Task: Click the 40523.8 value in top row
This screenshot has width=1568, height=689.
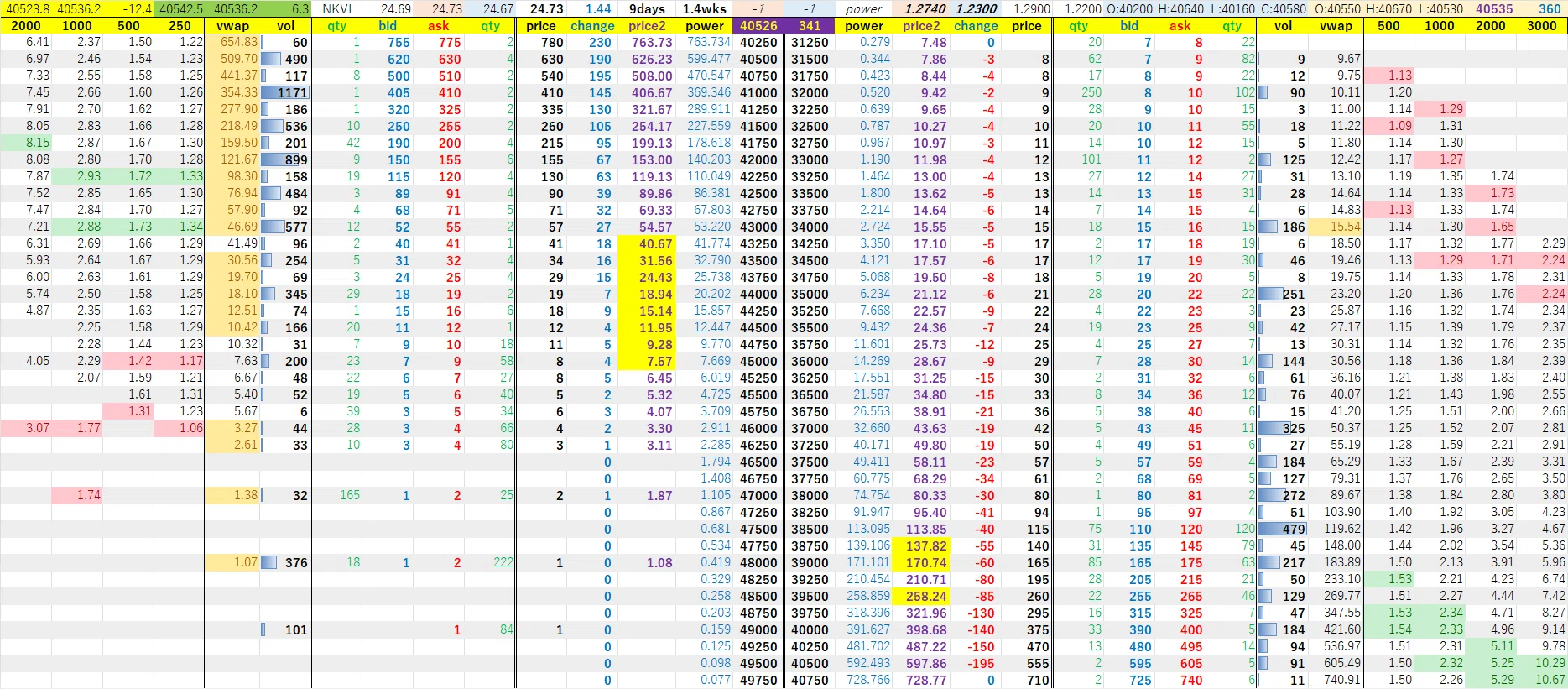Action: [x=27, y=9]
